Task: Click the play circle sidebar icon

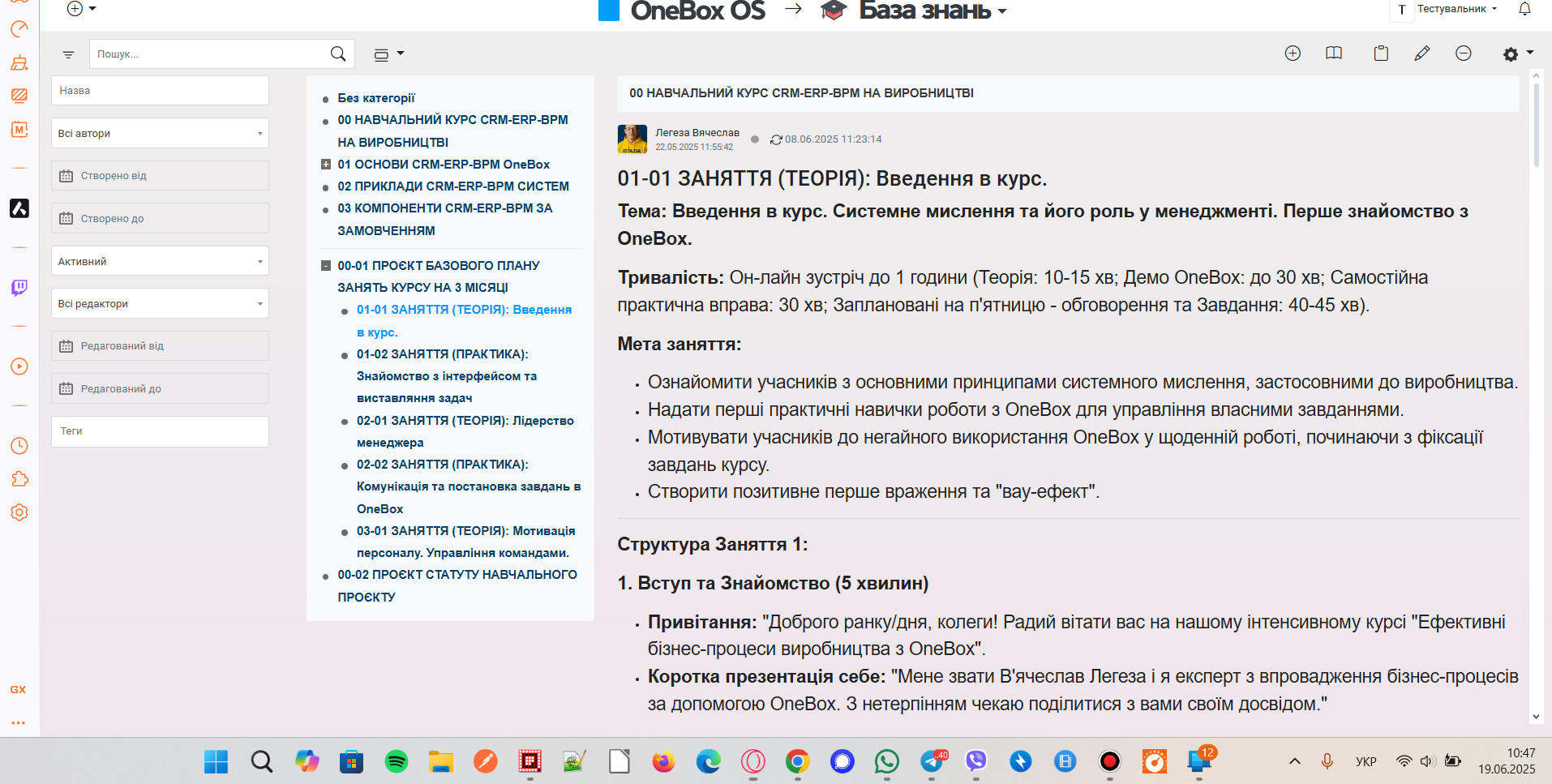Action: pyautogui.click(x=19, y=366)
